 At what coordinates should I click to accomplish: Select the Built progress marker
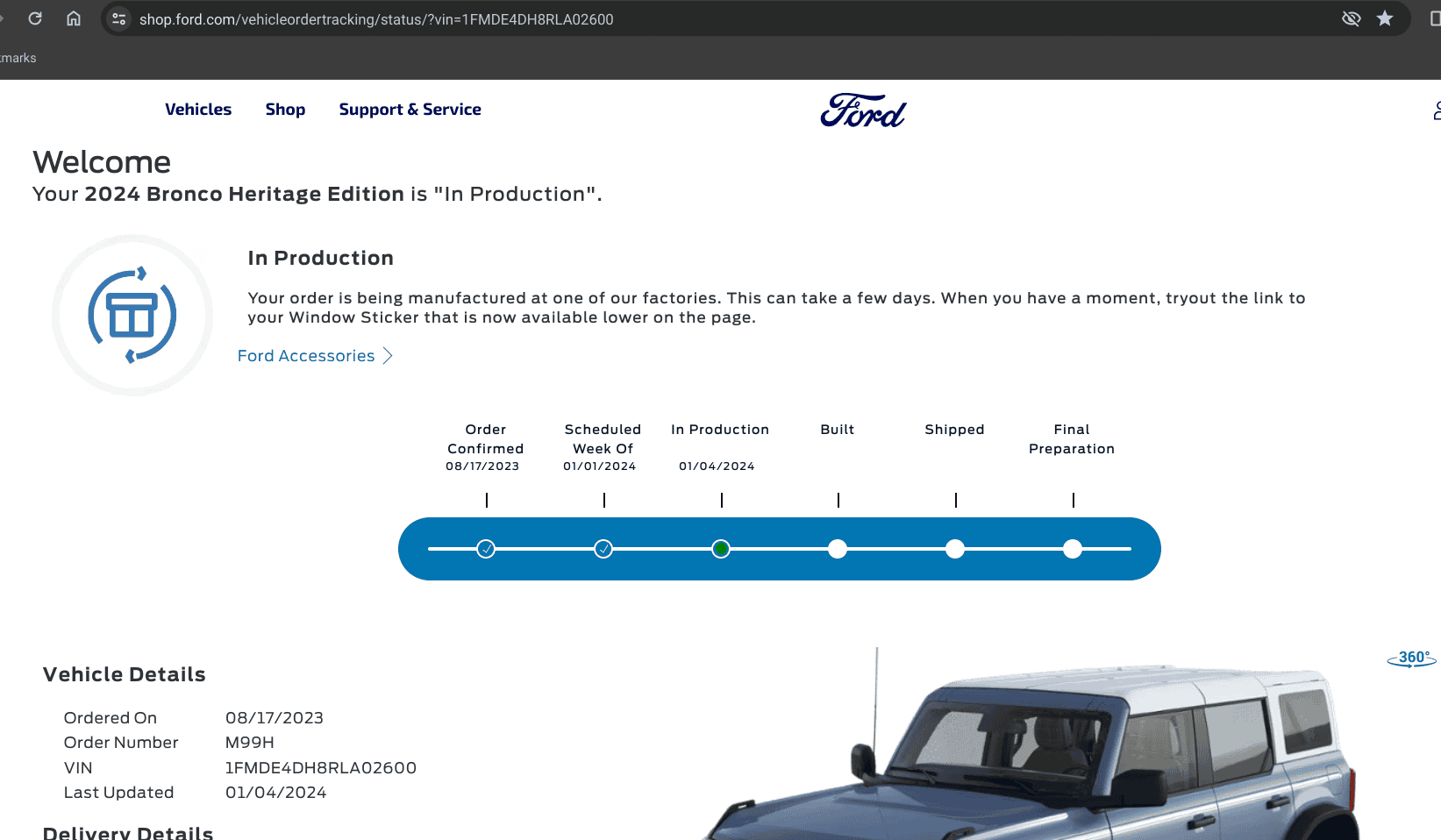[838, 549]
